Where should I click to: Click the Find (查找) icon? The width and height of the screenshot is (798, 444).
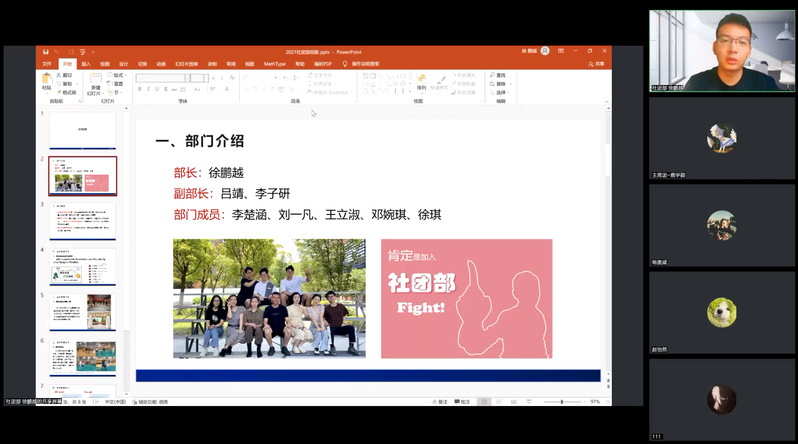click(x=497, y=75)
